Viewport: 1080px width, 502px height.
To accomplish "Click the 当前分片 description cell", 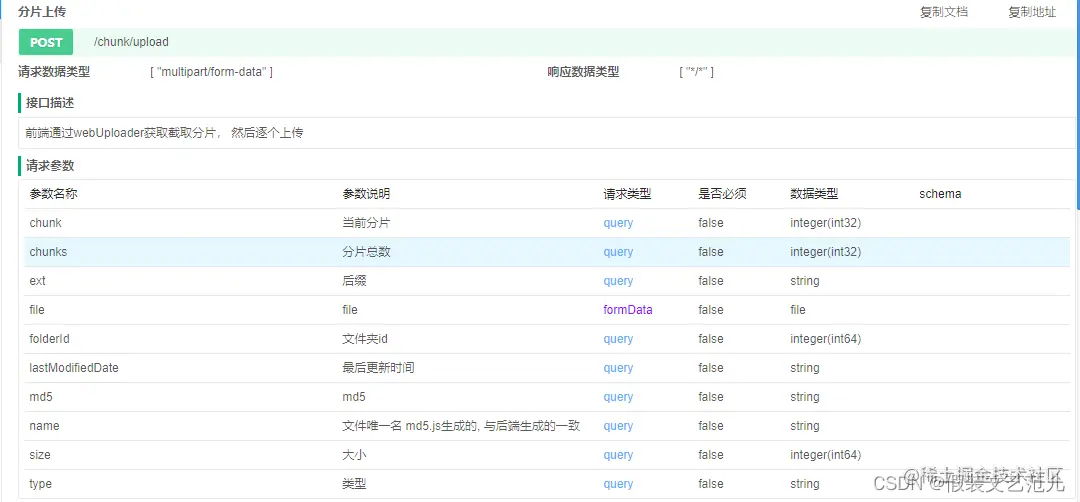I will coord(366,223).
